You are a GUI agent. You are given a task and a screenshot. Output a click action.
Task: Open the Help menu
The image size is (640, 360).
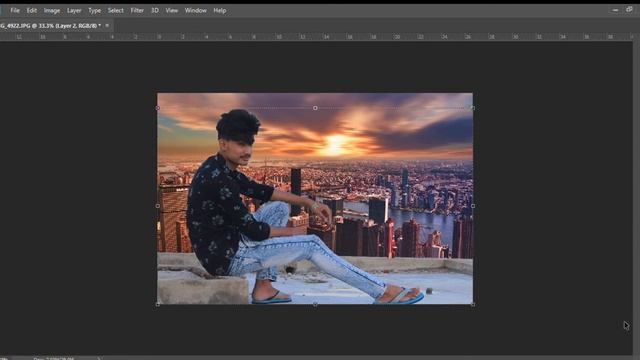[220, 11]
